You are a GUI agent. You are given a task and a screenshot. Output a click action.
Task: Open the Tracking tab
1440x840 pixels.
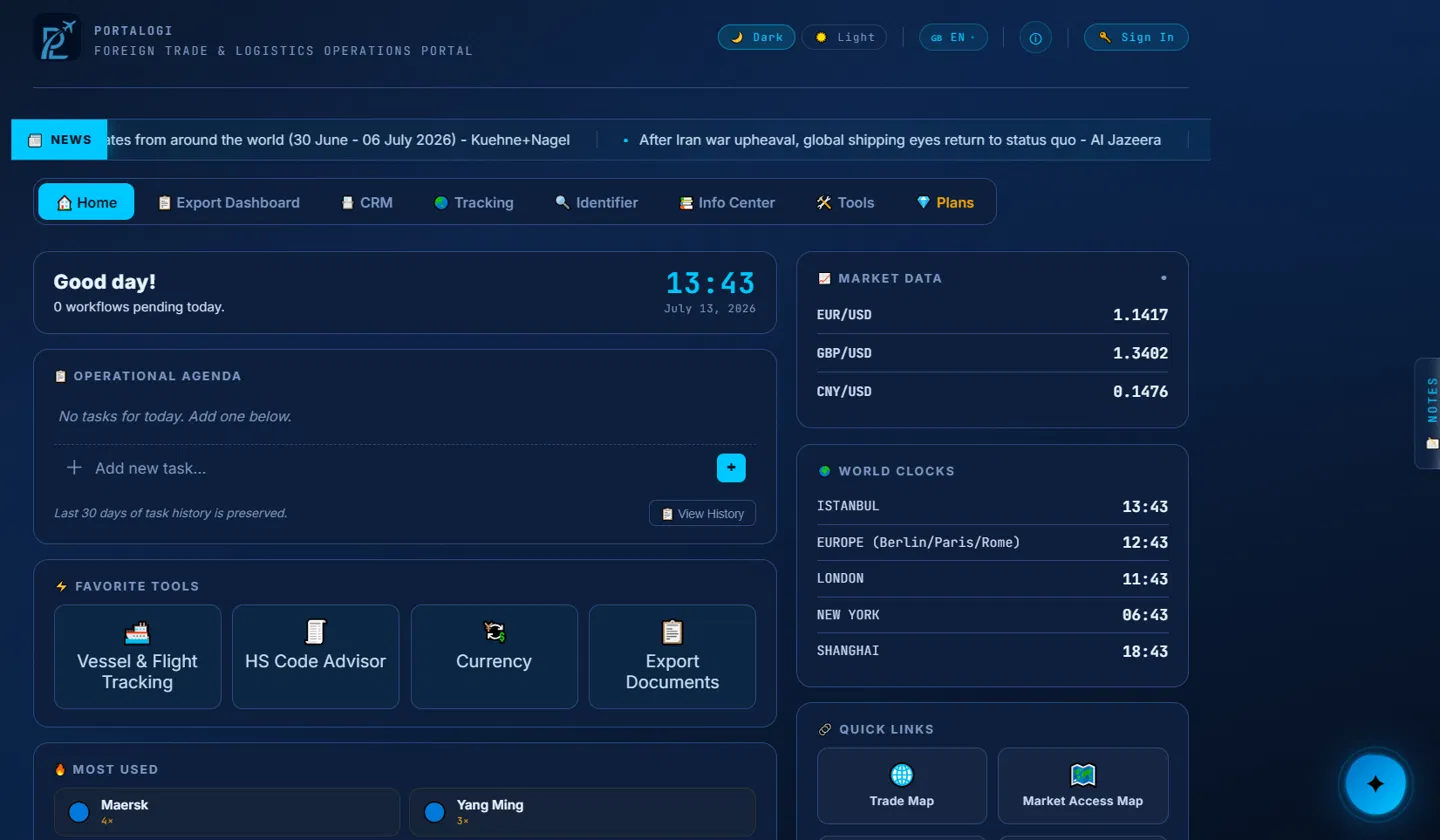(x=474, y=202)
